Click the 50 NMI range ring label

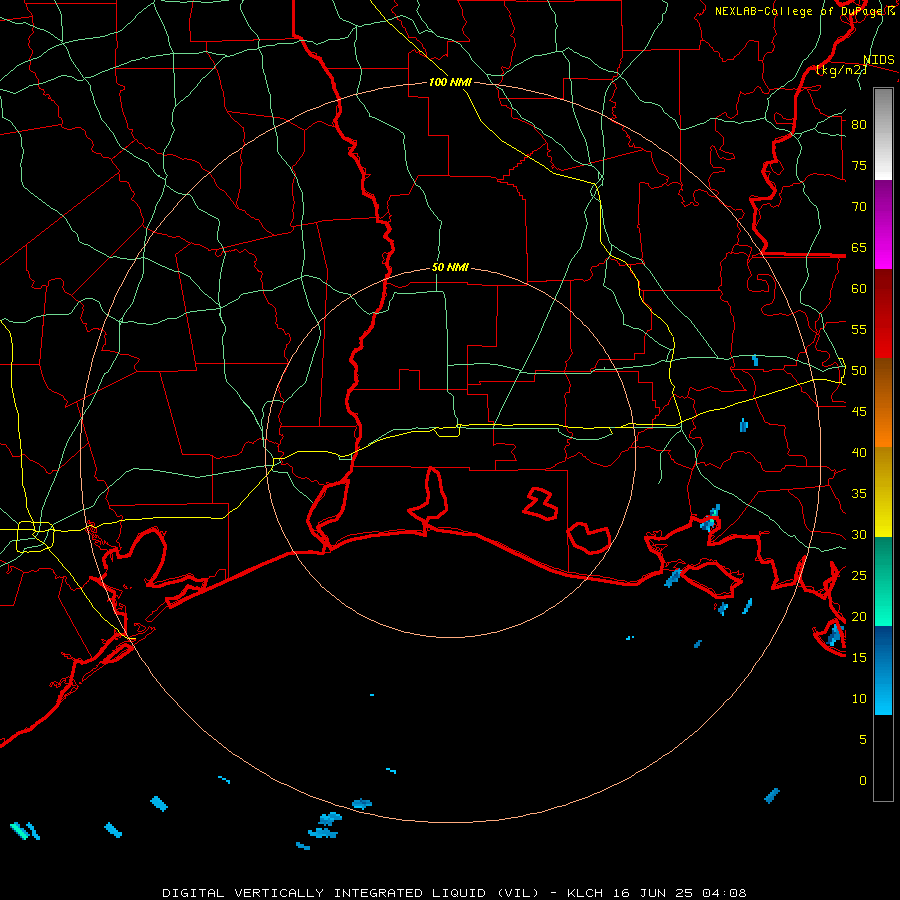tap(450, 267)
